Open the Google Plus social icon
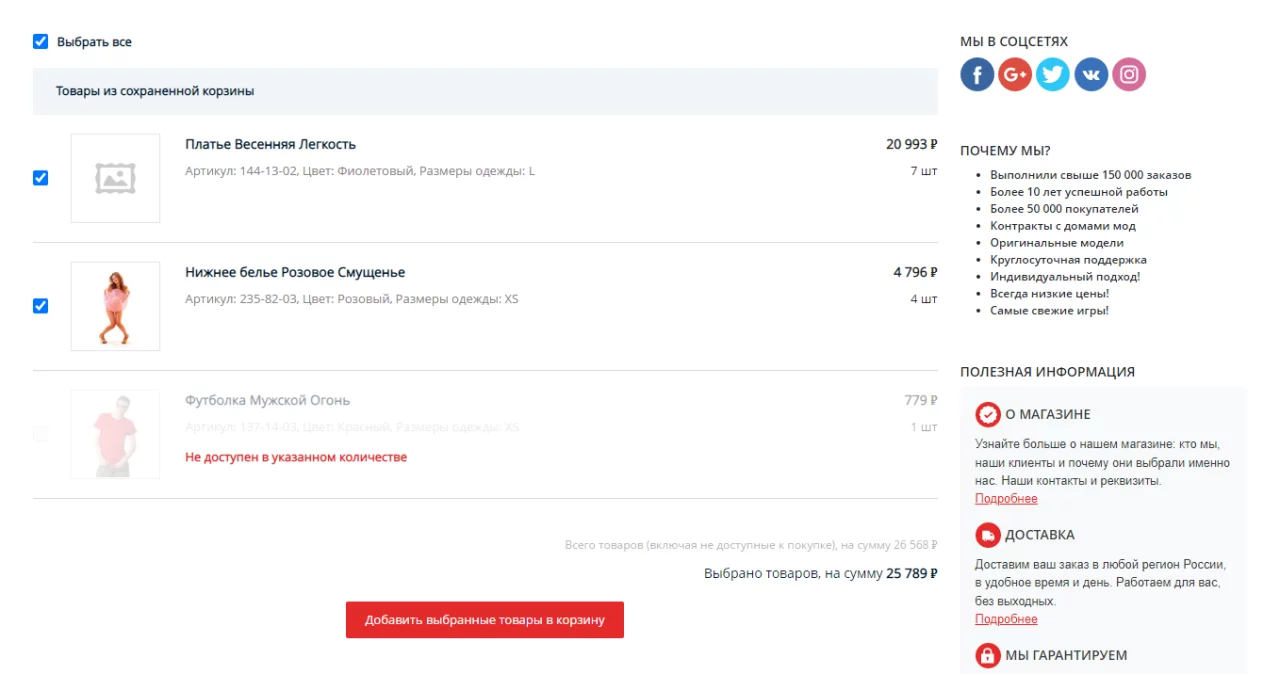Image resolution: width=1280 pixels, height=674 pixels. click(1015, 74)
